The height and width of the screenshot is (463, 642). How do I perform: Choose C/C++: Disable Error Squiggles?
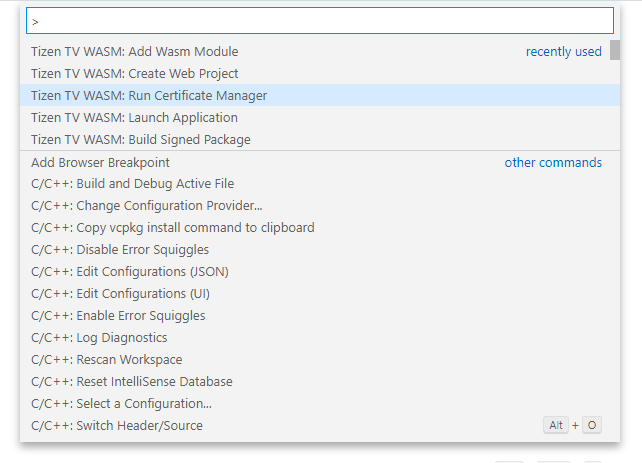pyautogui.click(x=320, y=250)
